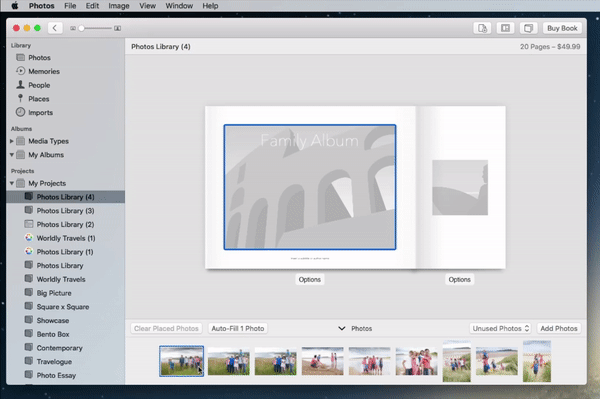600x399 pixels.
Task: Open the book settings toolbar icon
Action: [528, 28]
